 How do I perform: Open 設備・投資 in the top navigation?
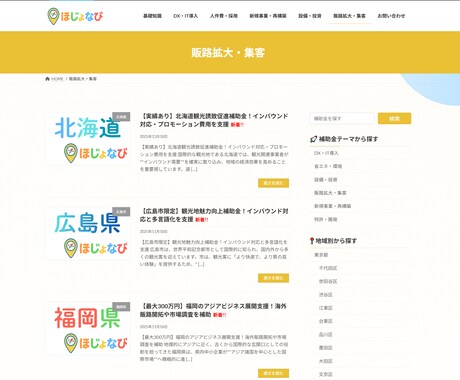310,16
